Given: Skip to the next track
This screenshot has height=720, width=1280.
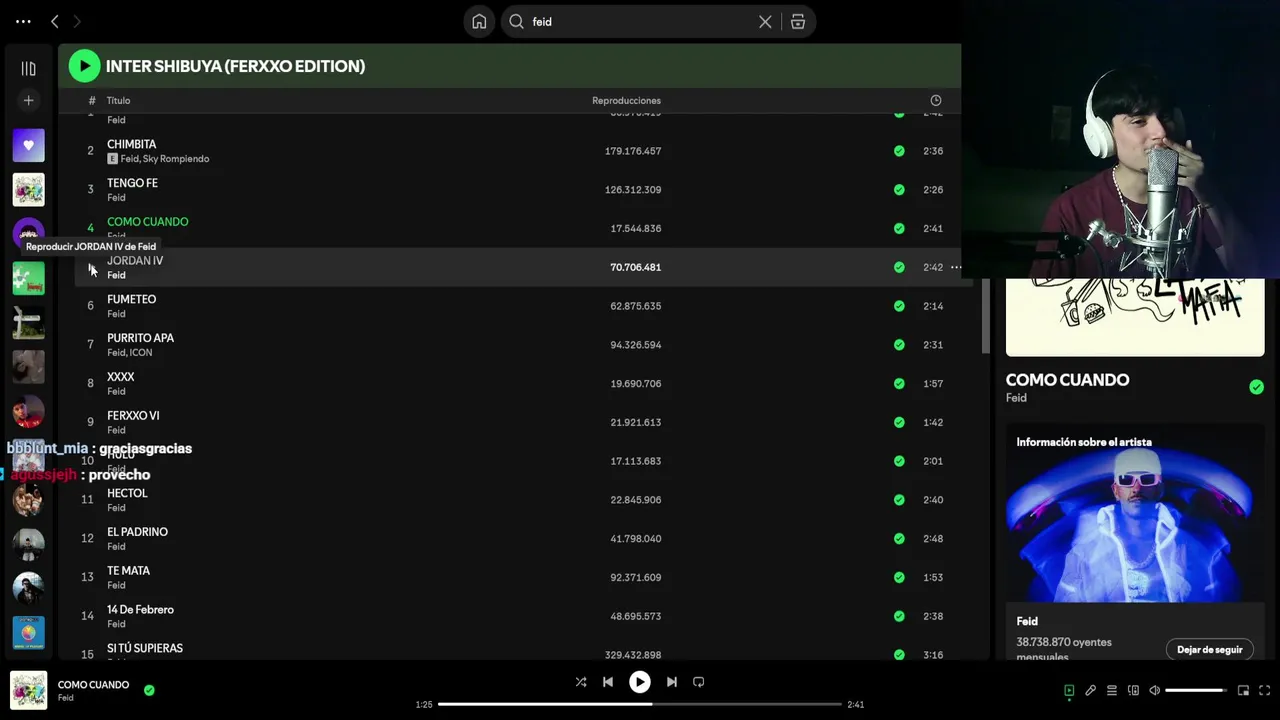Looking at the screenshot, I should (x=672, y=682).
